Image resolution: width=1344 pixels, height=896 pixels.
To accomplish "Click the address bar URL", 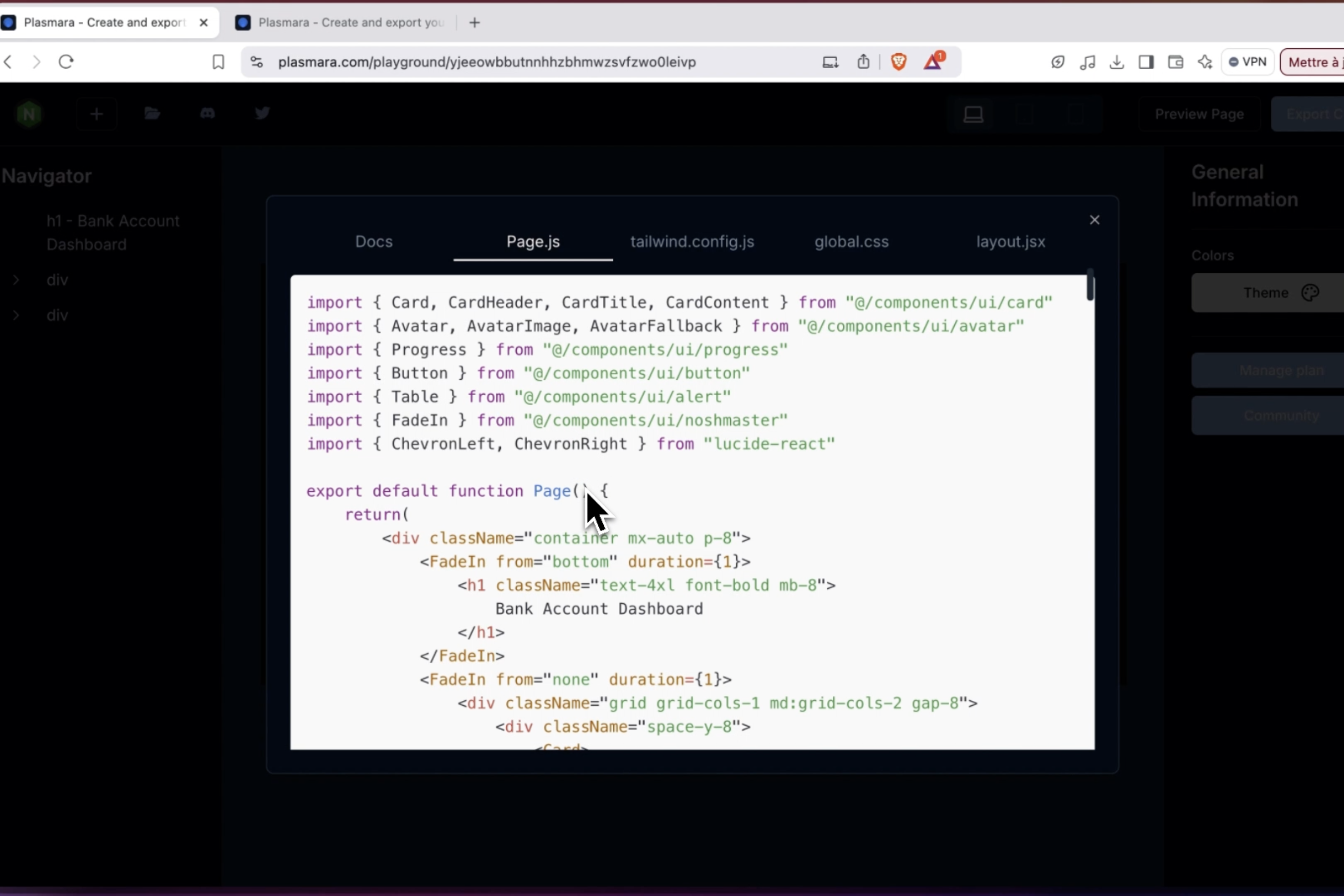I will [487, 62].
